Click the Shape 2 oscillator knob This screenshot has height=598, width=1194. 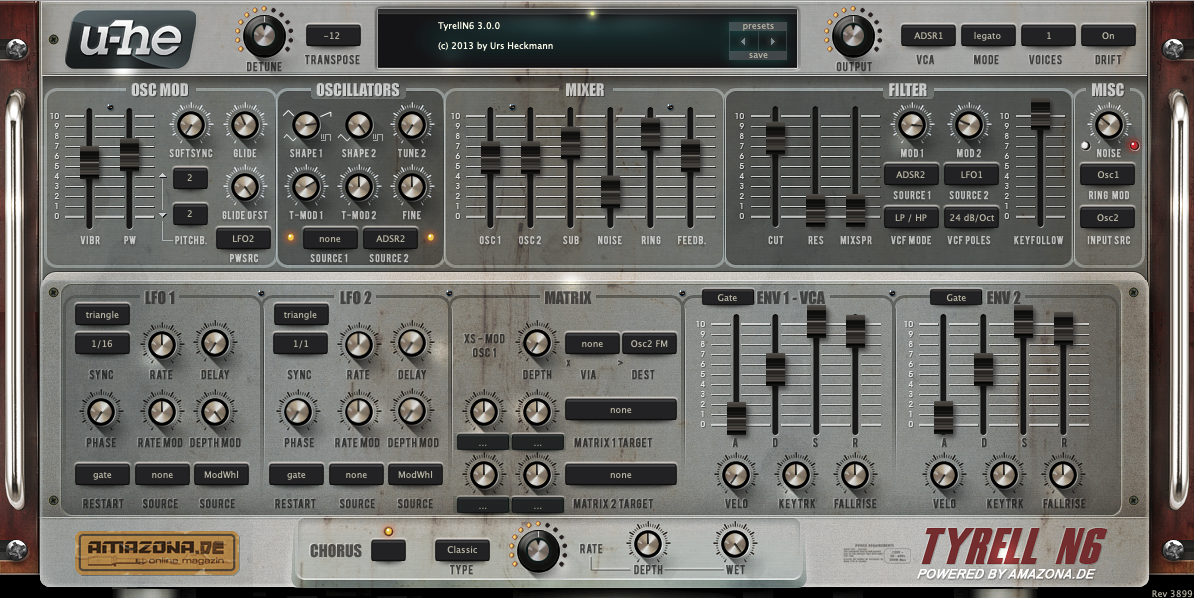click(x=359, y=124)
